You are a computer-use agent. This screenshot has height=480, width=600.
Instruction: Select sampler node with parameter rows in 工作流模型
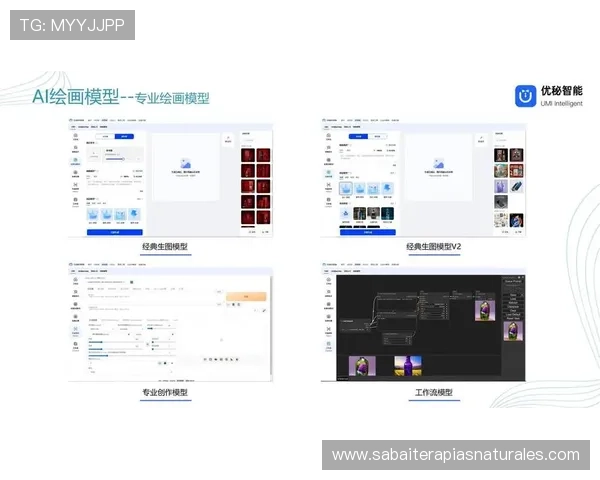433,308
